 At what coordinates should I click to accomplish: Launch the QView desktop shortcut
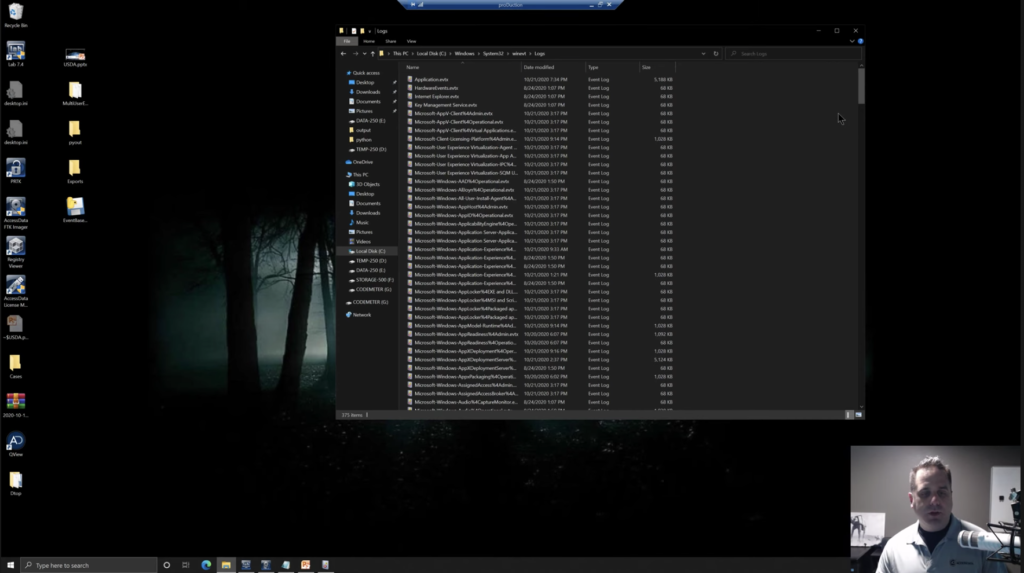pos(16,444)
